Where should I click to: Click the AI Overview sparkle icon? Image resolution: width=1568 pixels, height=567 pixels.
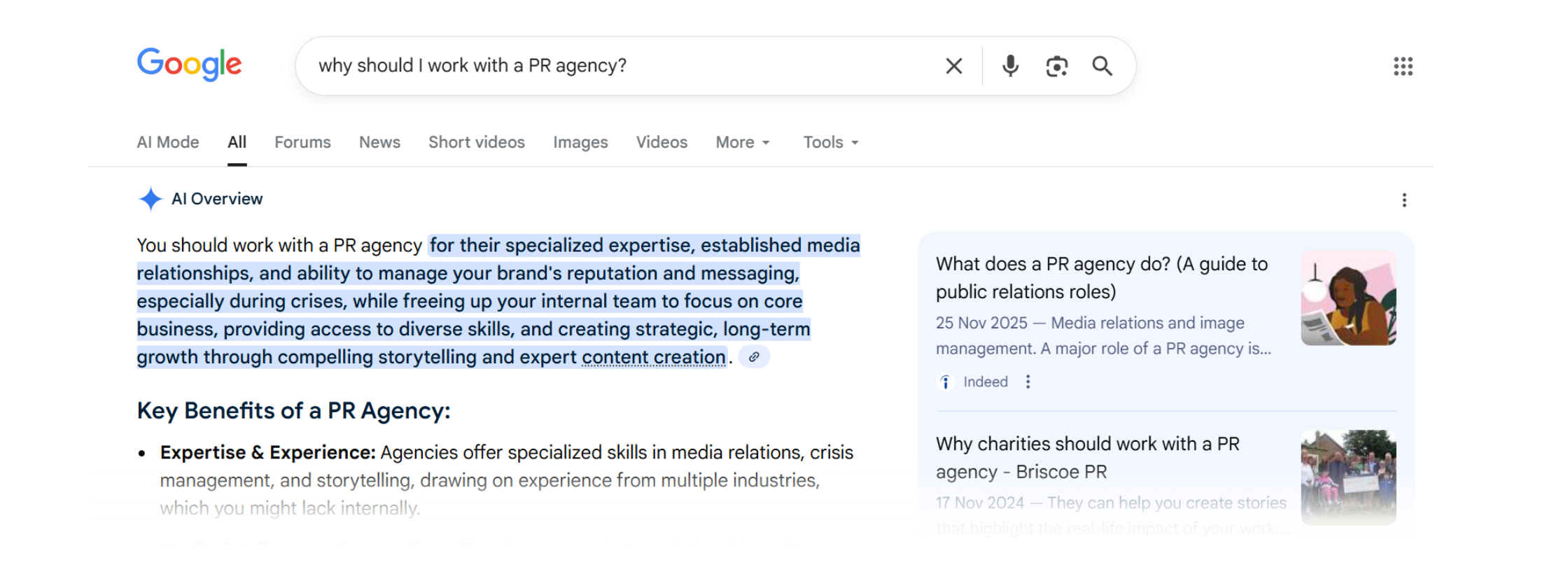(150, 199)
